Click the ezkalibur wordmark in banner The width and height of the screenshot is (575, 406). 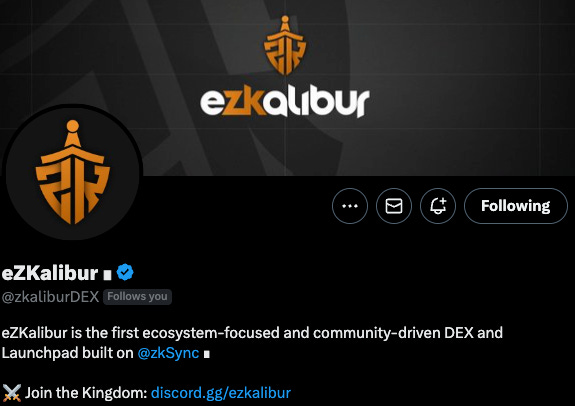[x=285, y=102]
